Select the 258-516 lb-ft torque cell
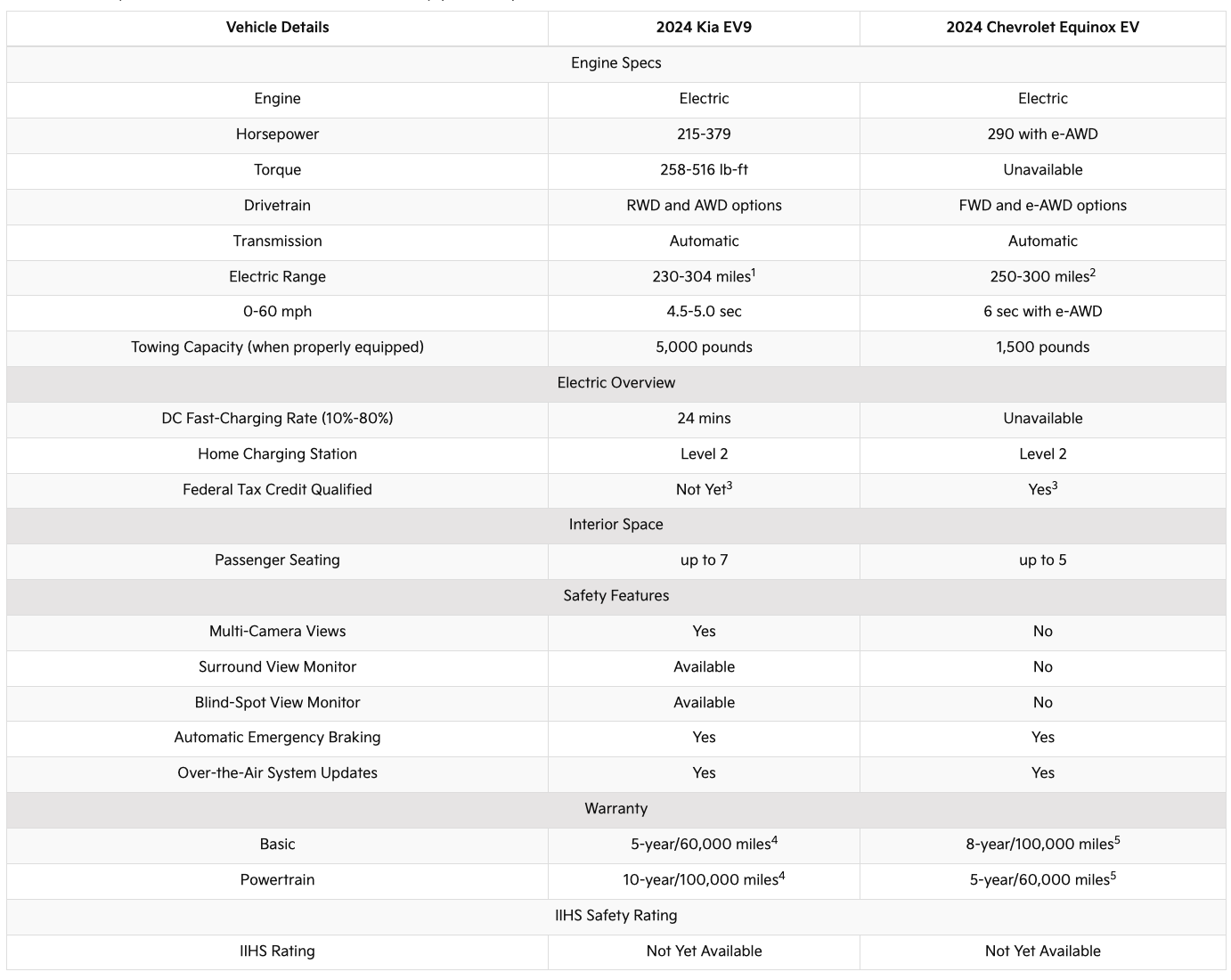This screenshot has height=980, width=1231. [704, 170]
